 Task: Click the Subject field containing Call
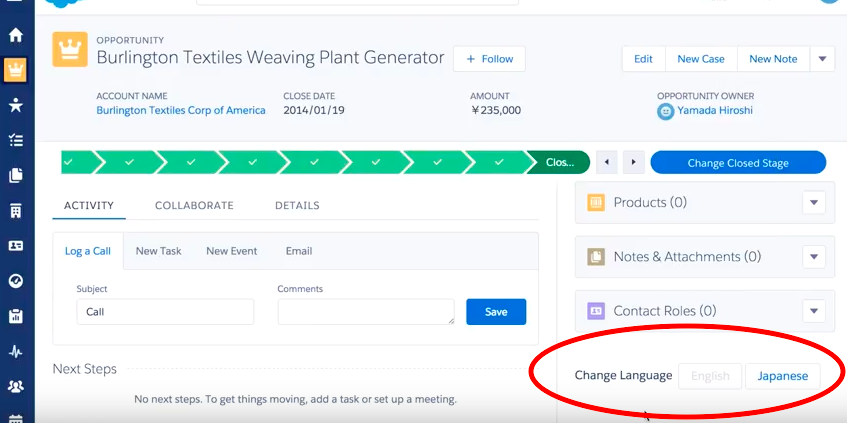pos(165,312)
